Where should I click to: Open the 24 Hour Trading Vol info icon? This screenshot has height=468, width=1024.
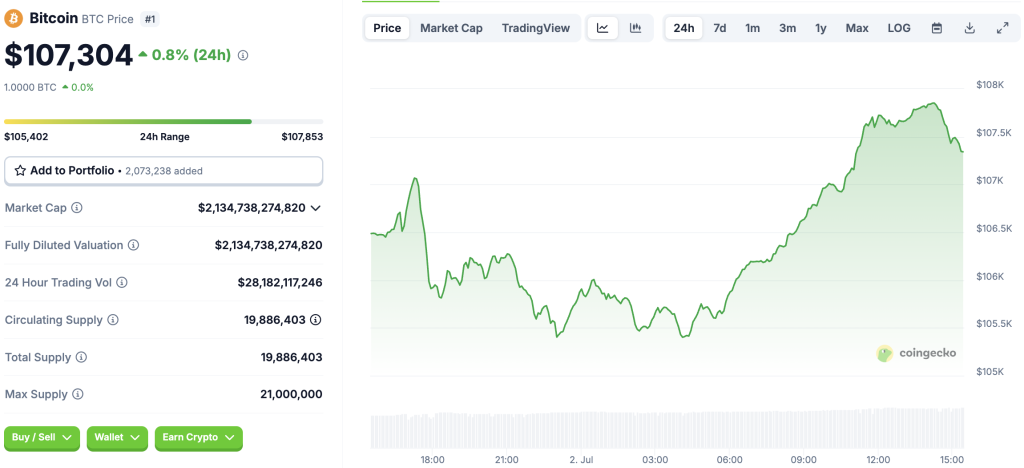coord(121,283)
